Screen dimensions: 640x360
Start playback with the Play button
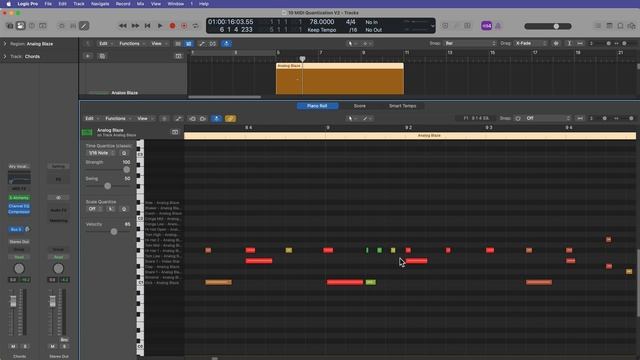click(x=160, y=26)
